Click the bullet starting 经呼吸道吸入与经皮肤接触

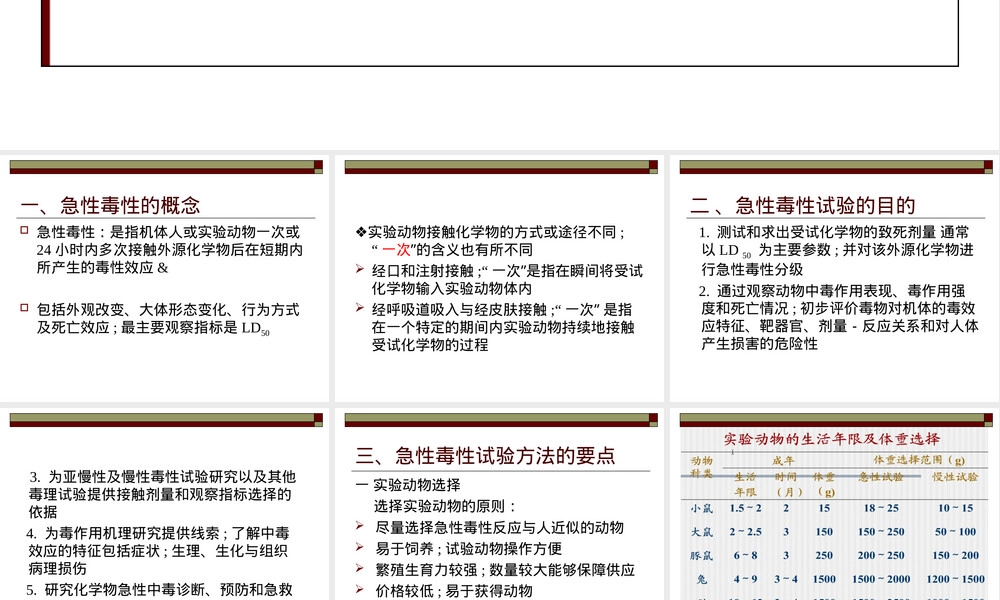[503, 327]
